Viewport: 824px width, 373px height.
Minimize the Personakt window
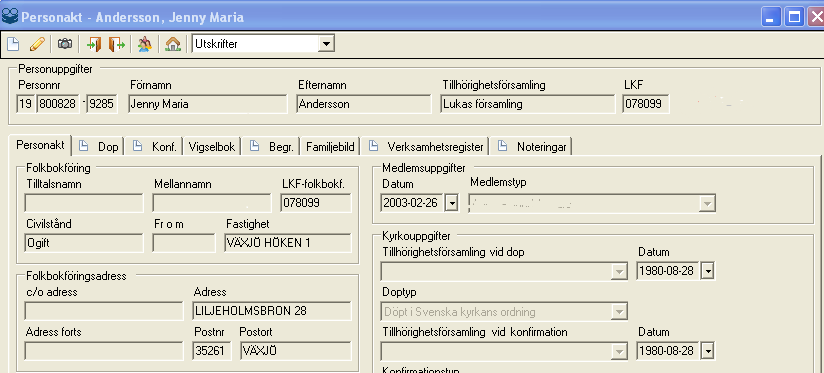(x=771, y=17)
